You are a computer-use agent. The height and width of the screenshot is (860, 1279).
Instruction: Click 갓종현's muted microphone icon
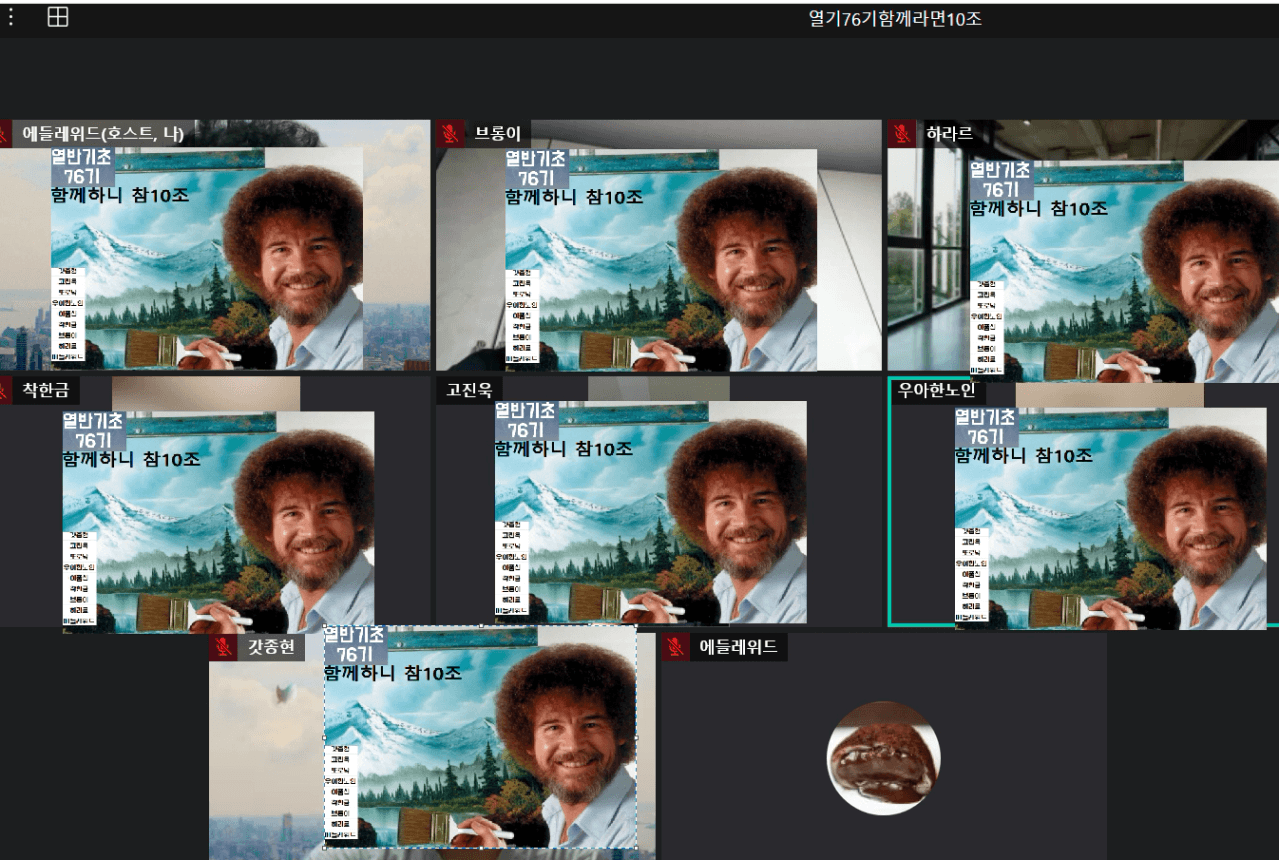tap(223, 647)
